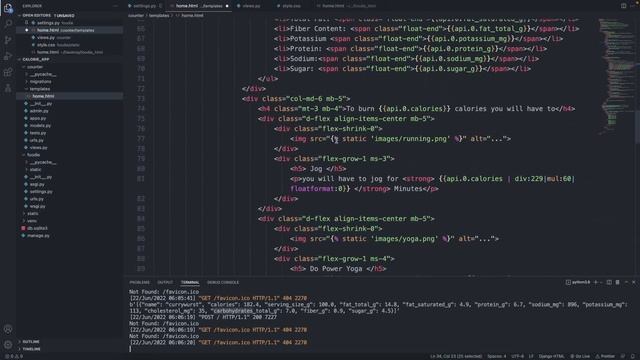The width and height of the screenshot is (640, 360).
Task: Click the editor vertical scrollbar thumb
Action: pos(637,126)
